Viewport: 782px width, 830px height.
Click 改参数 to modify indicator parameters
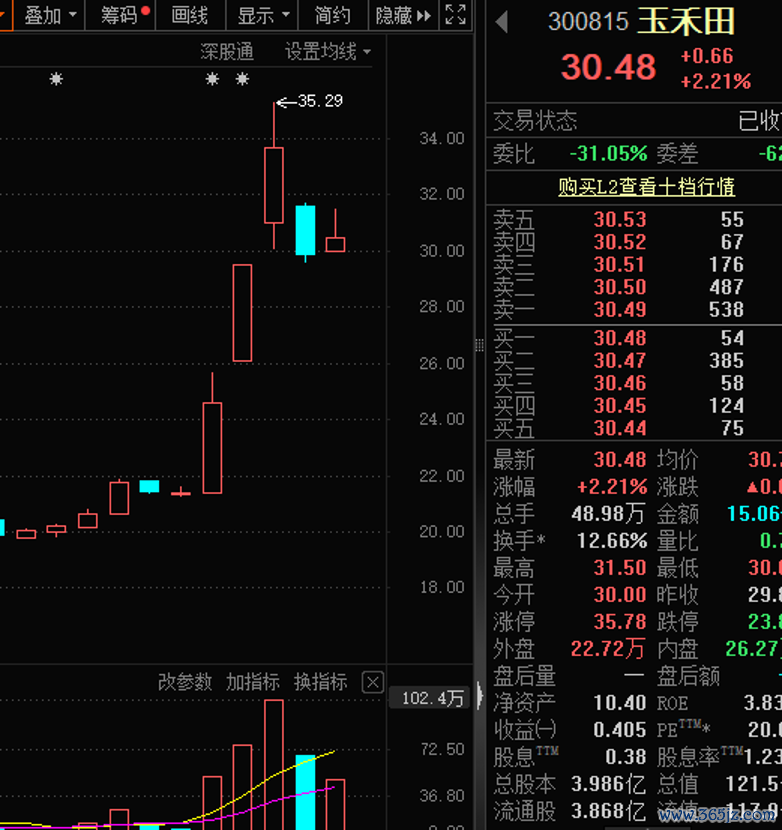185,682
